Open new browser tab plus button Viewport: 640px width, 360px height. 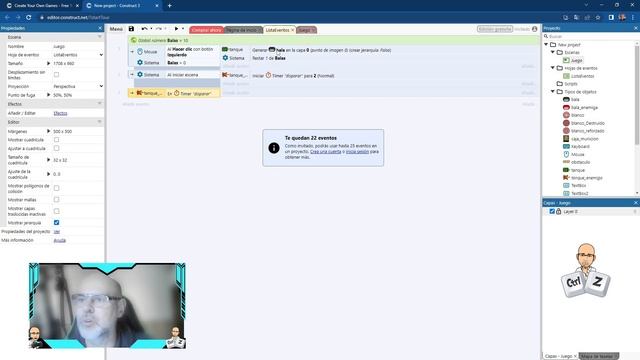169,6
